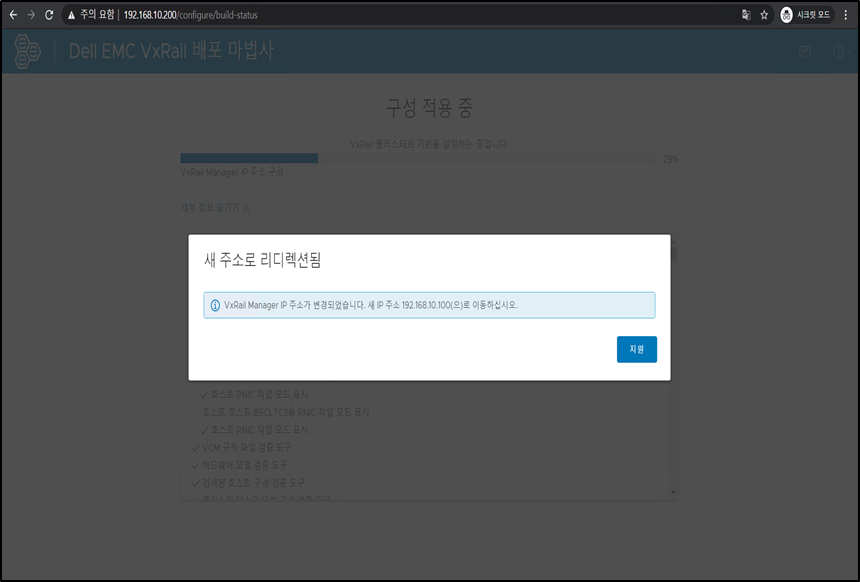This screenshot has width=860, height=582.
Task: Click message mentioning IP 192.168.10.100
Action: click(x=429, y=305)
